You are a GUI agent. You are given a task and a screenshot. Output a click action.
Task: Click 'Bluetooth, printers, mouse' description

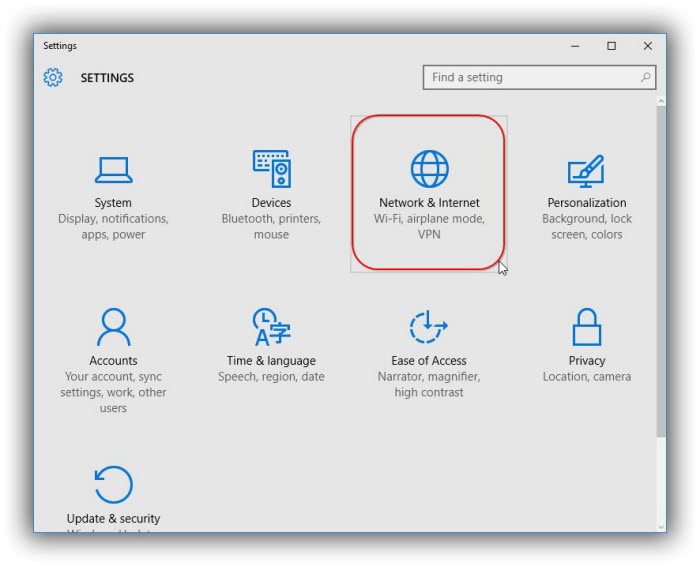271,226
